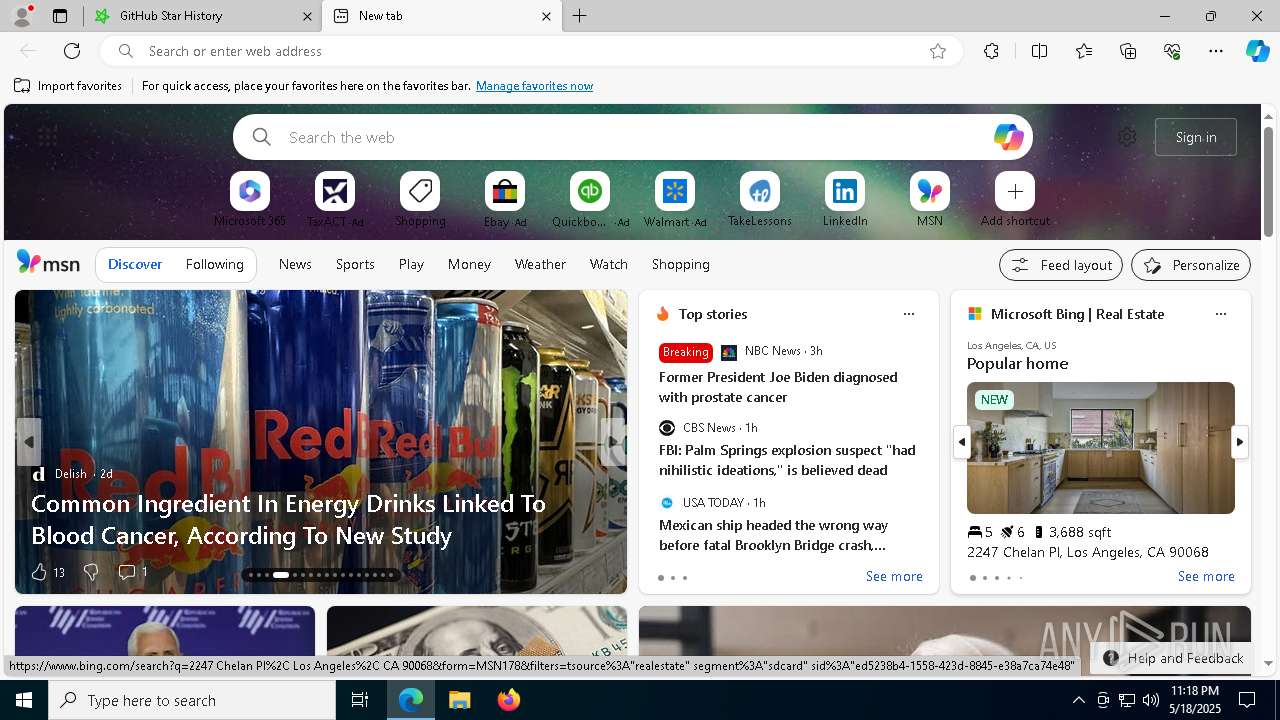Screen dimensions: 1280x720
Task: Click See more under Top stories
Action: click(x=894, y=576)
